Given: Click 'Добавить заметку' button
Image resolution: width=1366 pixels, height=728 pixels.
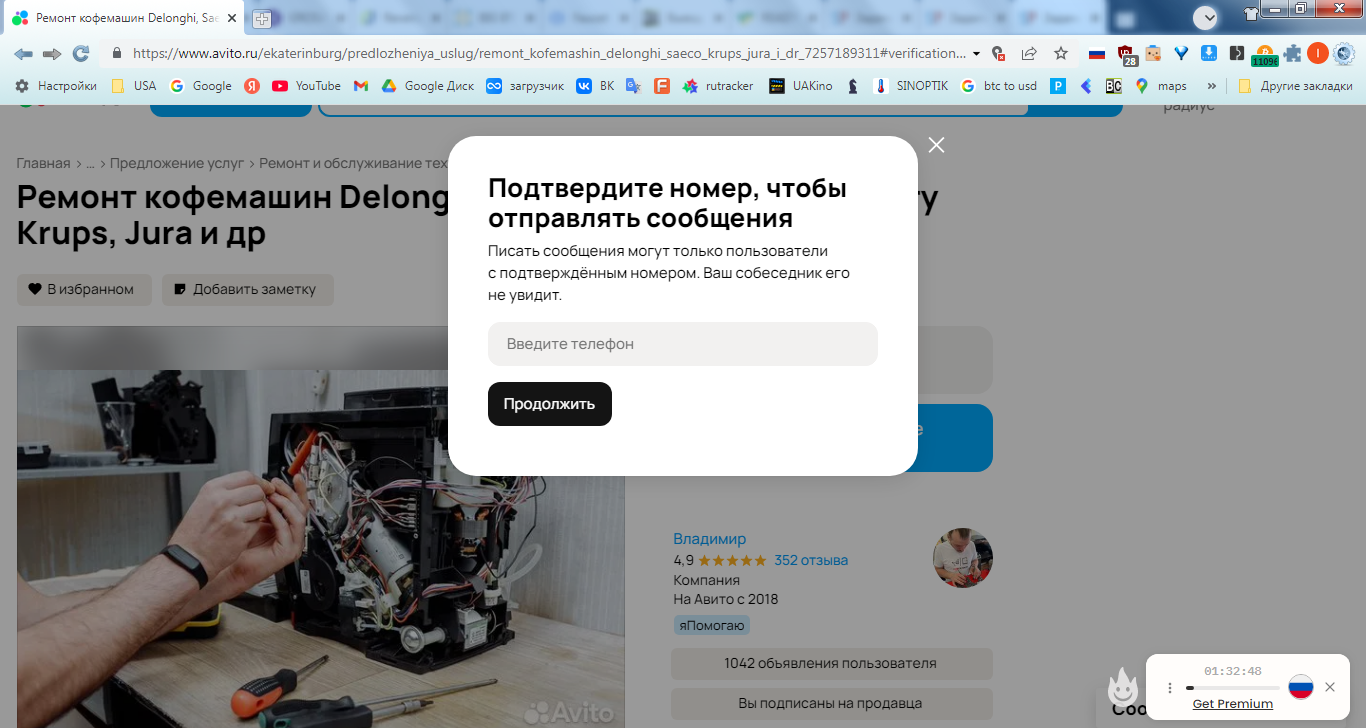Looking at the screenshot, I should (x=248, y=290).
